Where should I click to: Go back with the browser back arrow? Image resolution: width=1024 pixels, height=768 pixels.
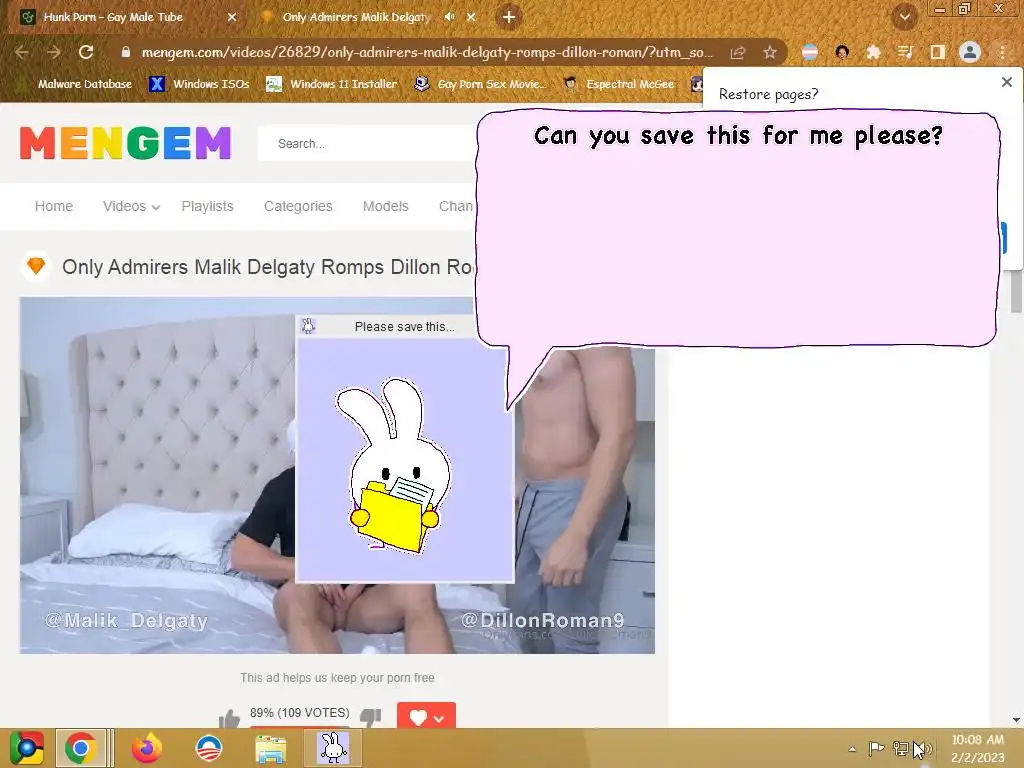tap(22, 52)
